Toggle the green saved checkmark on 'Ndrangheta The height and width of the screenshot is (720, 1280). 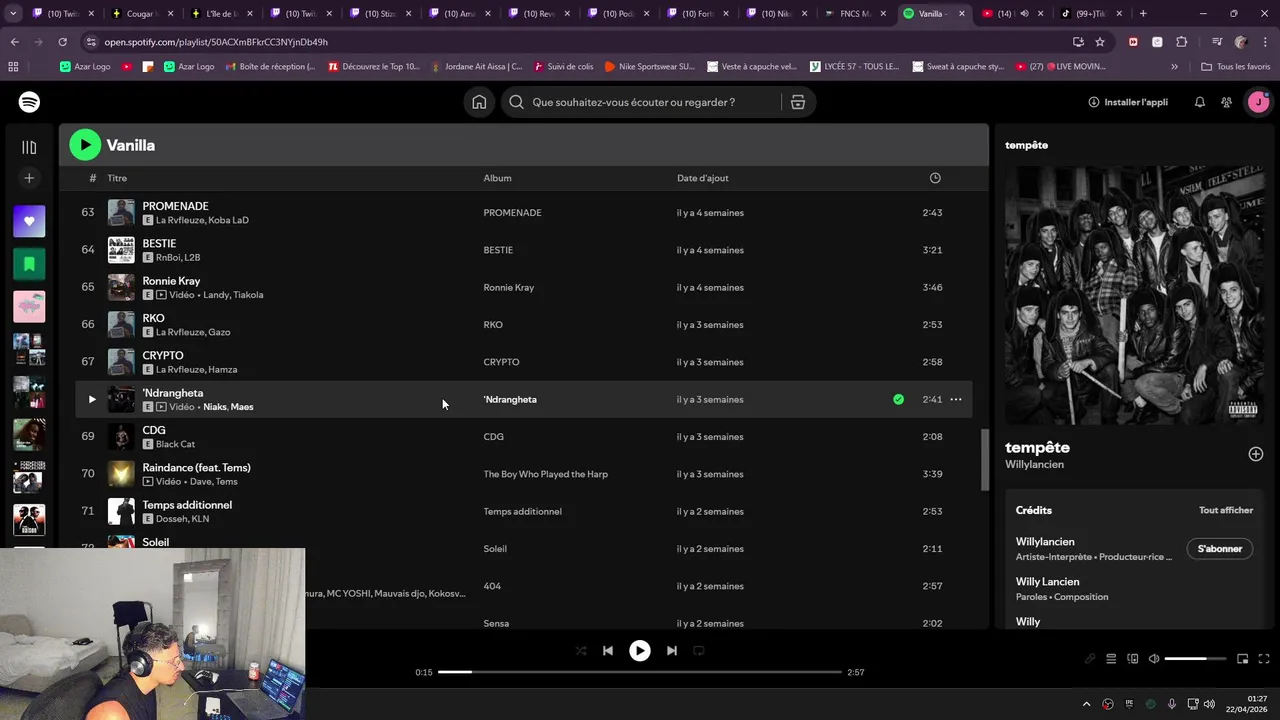[x=899, y=399]
